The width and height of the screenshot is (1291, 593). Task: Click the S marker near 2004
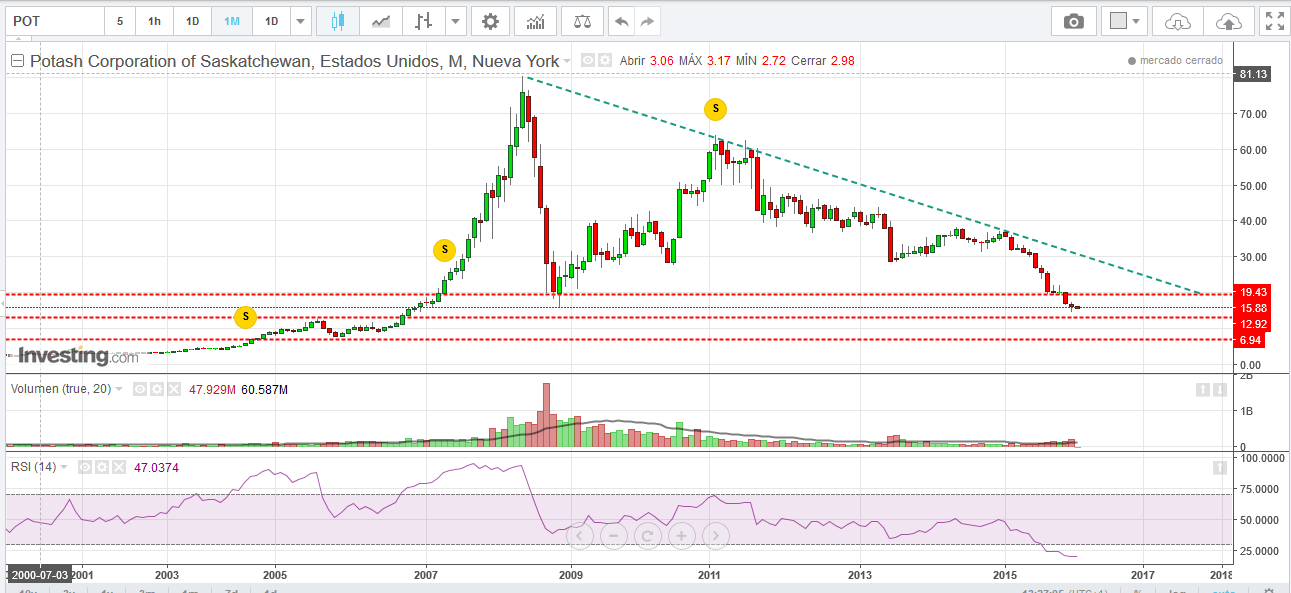point(245,317)
